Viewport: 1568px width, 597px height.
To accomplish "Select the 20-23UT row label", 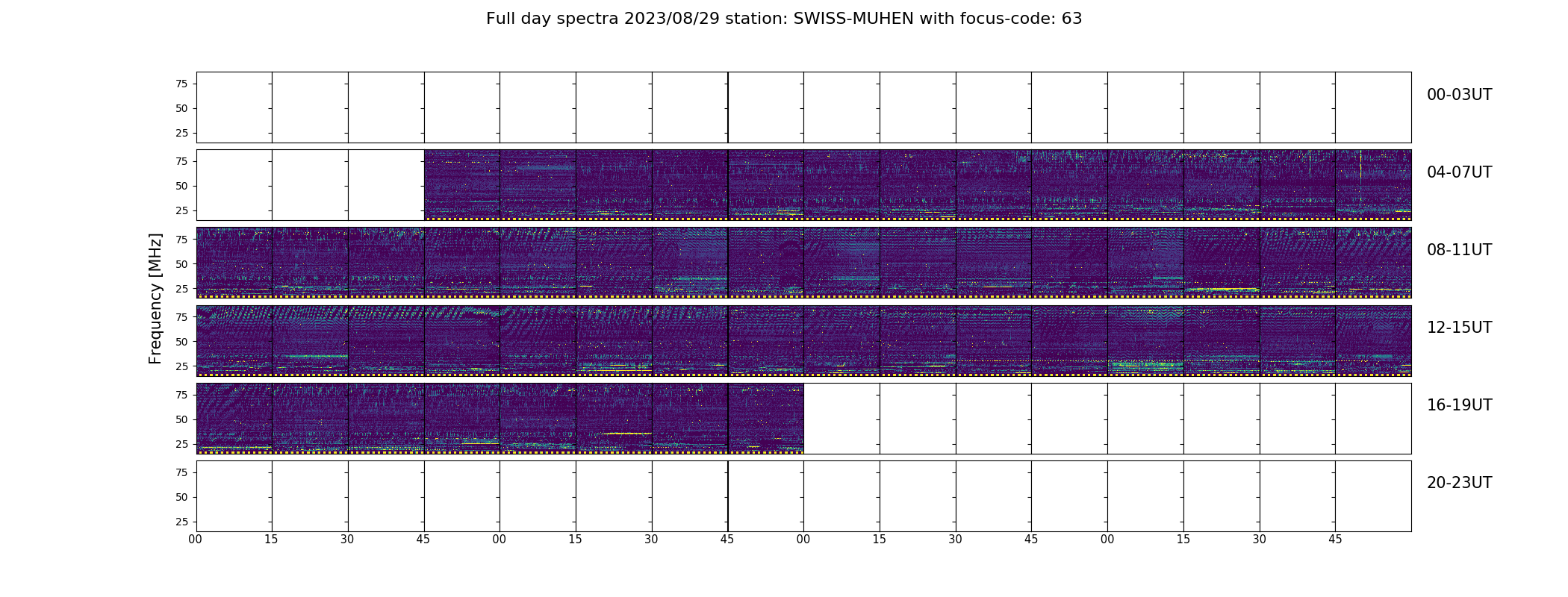I will pos(1459,483).
